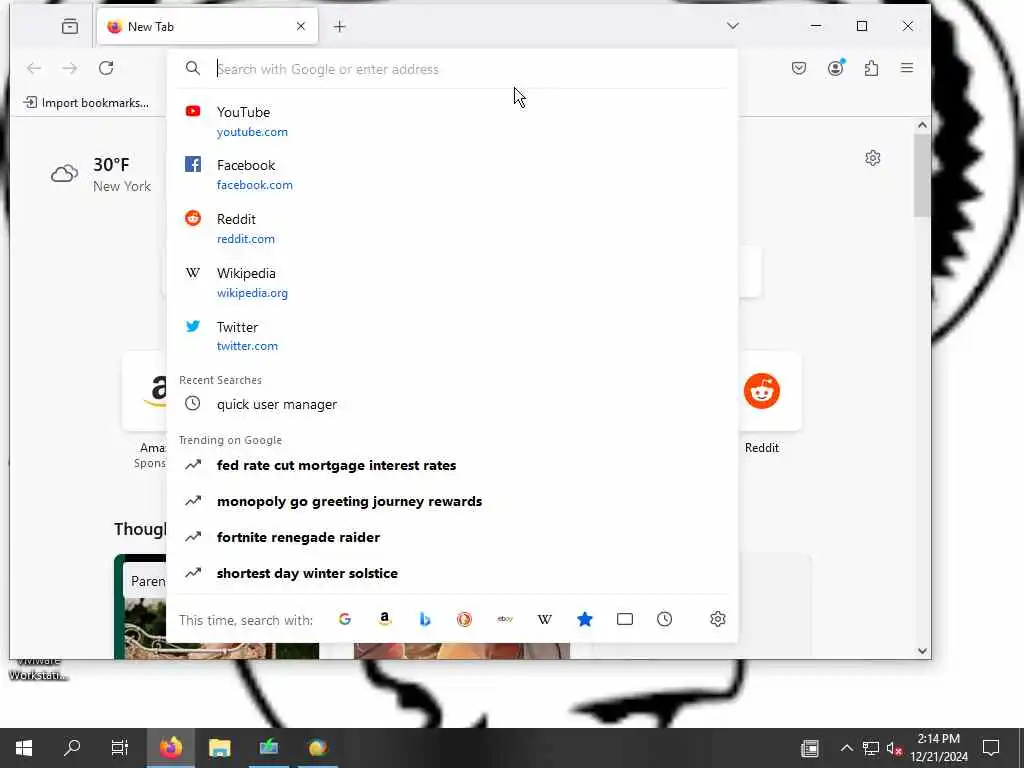Open File Explorer from taskbar
The height and width of the screenshot is (768, 1024).
click(220, 748)
